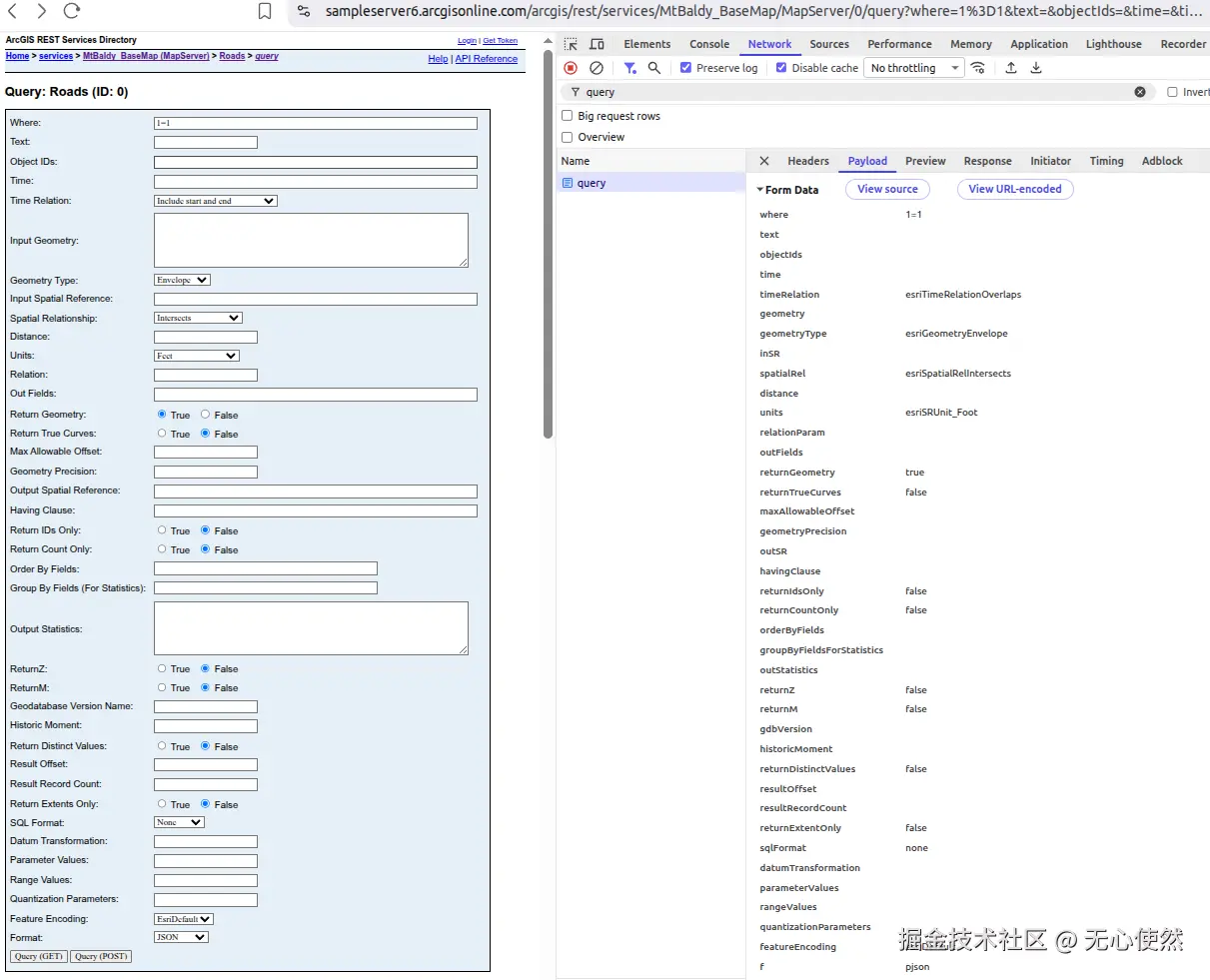This screenshot has width=1210, height=980.
Task: Check the Invert filter checkbox
Action: coord(1173,92)
